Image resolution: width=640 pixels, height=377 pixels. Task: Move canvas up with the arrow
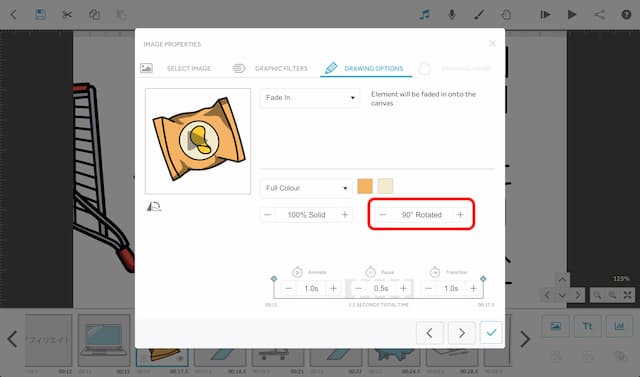pos(562,279)
